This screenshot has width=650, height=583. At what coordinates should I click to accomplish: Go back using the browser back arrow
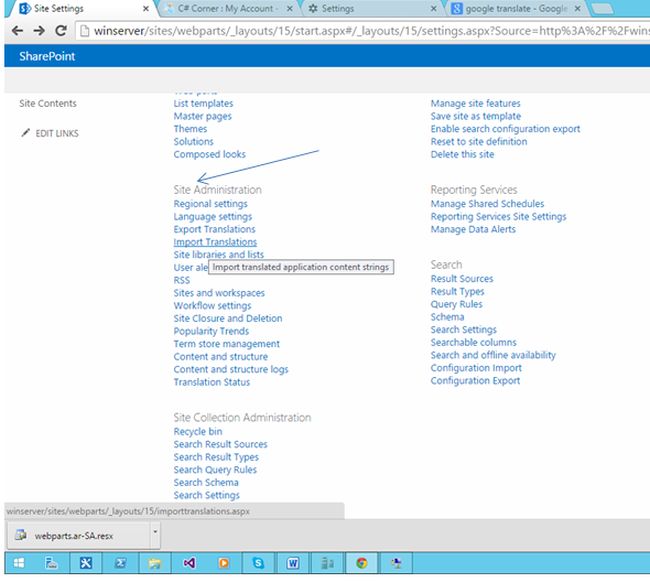17,31
